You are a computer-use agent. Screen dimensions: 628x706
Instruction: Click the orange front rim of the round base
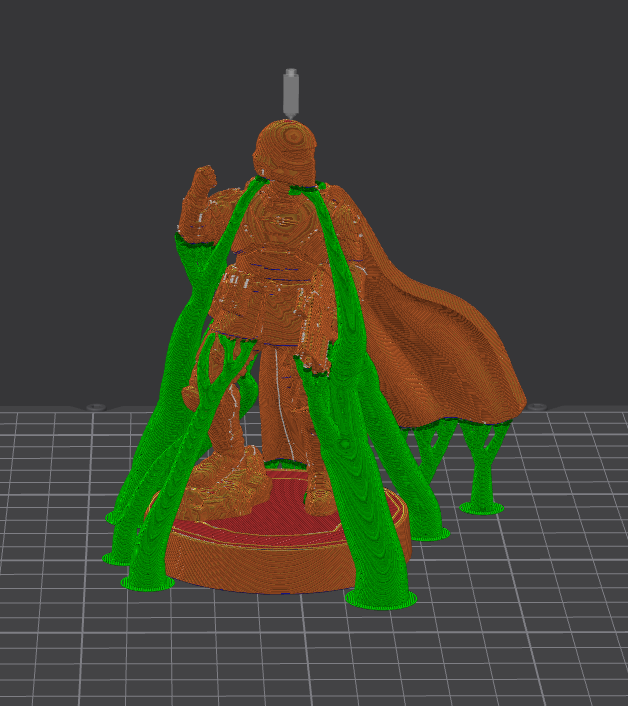pos(260,567)
